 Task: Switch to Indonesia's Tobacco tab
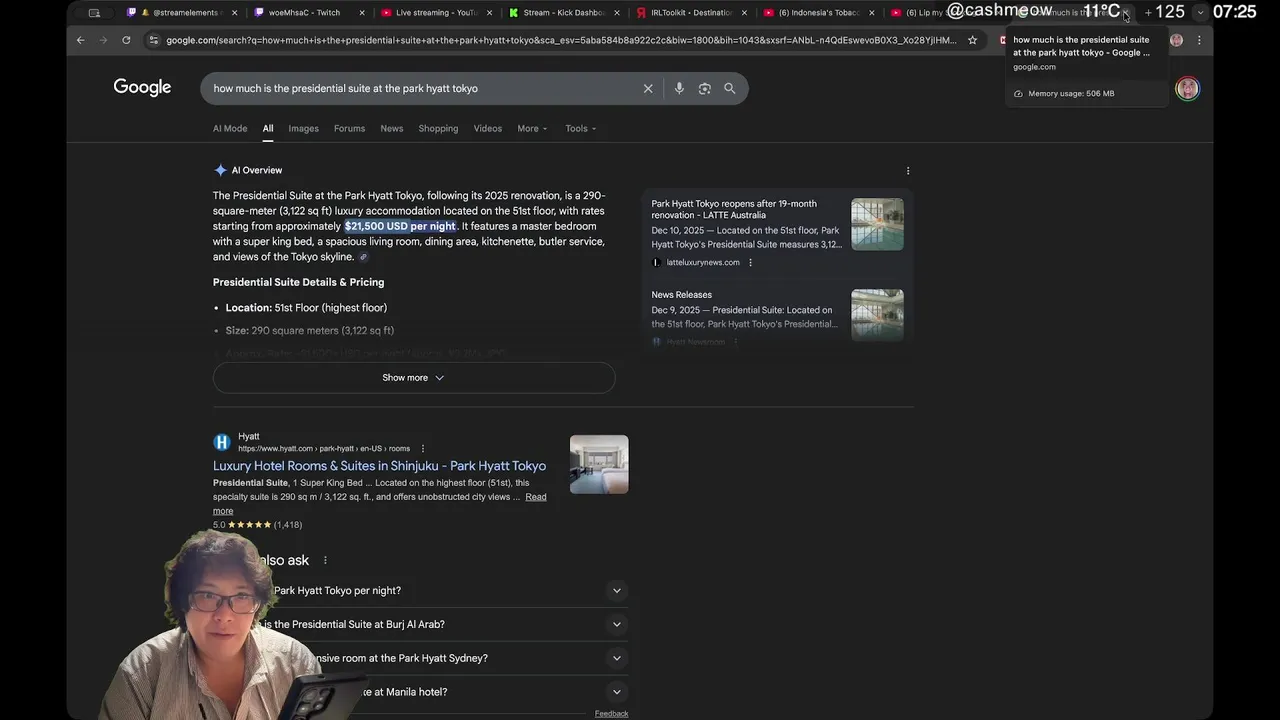817,13
